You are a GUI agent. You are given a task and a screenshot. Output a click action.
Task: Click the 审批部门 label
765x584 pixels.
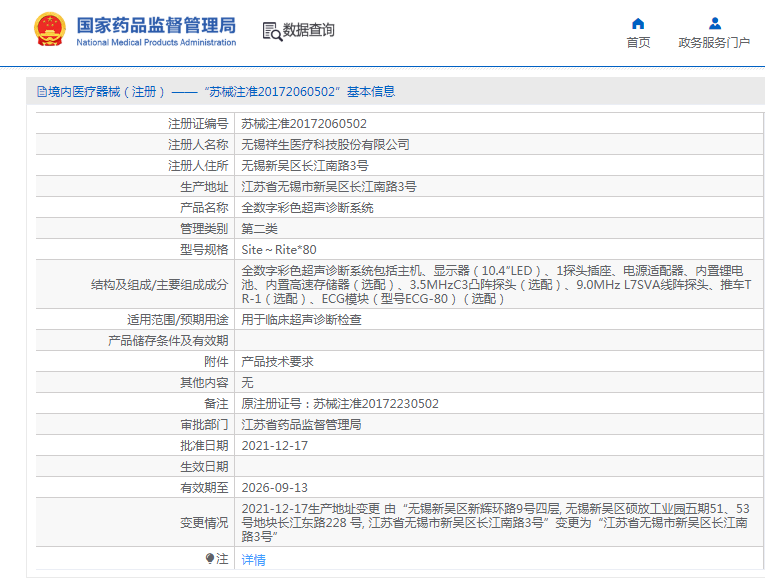tap(204, 424)
